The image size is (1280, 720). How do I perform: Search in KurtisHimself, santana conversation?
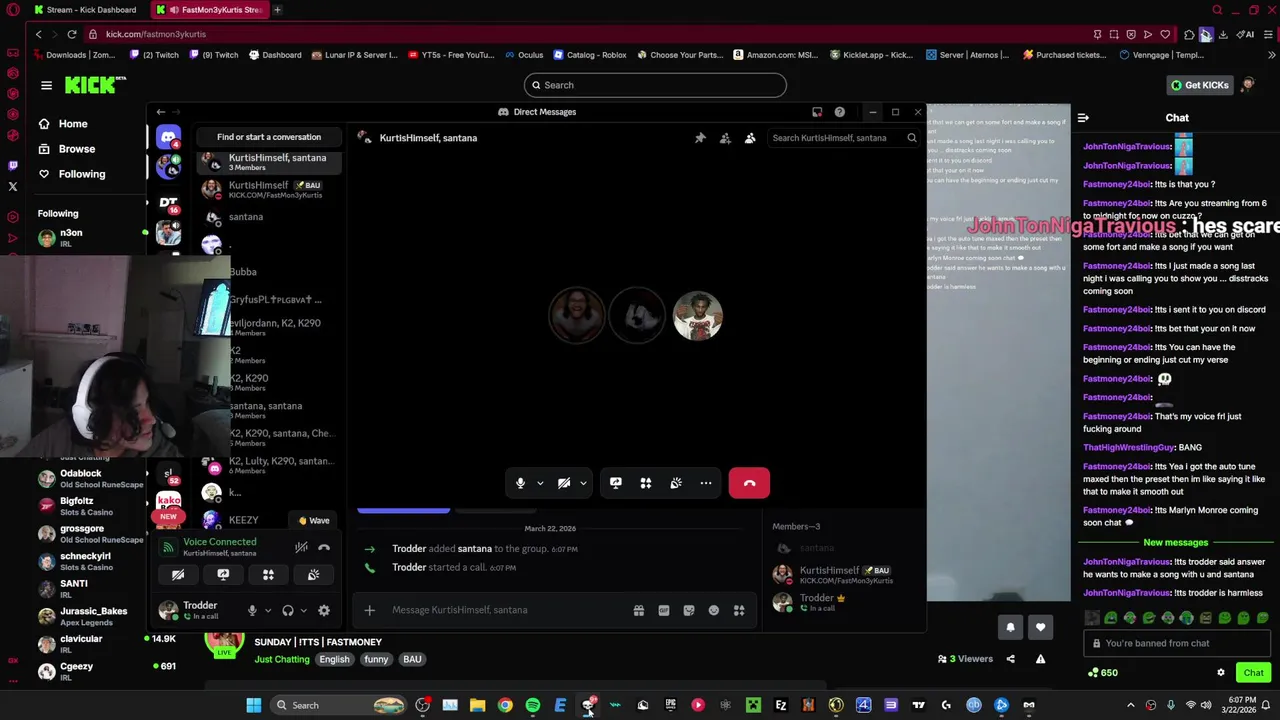click(843, 138)
